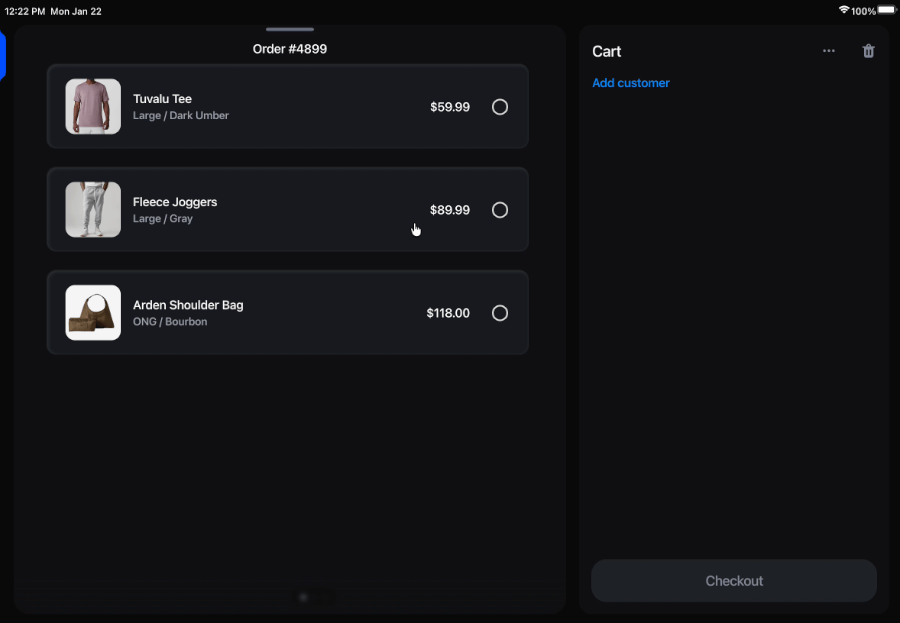Open the Tuvalu Tee product thumbnail
Screen dimensions: 900x623
[x=93, y=107]
